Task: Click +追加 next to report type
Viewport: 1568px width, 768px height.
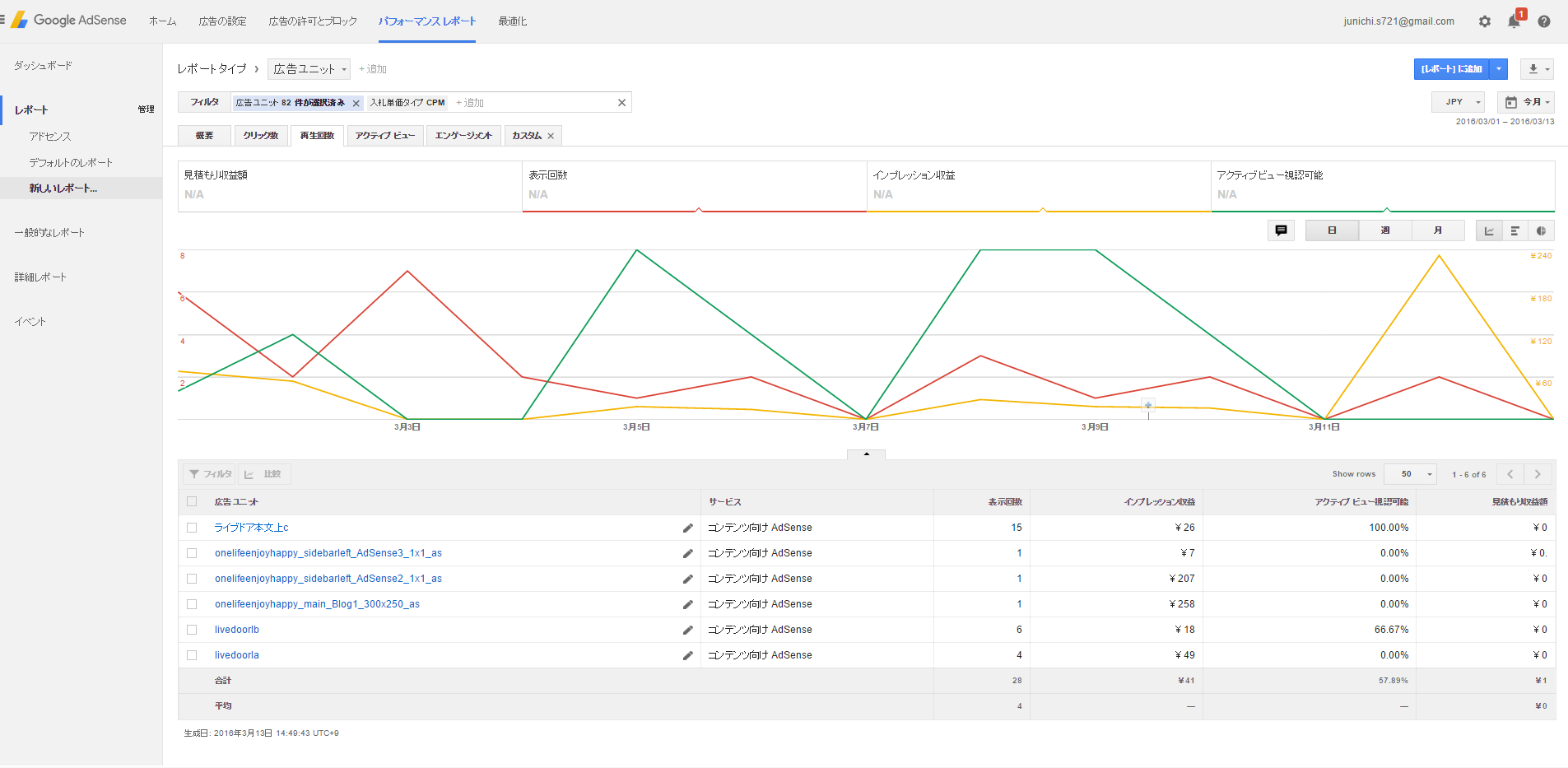Action: (373, 69)
